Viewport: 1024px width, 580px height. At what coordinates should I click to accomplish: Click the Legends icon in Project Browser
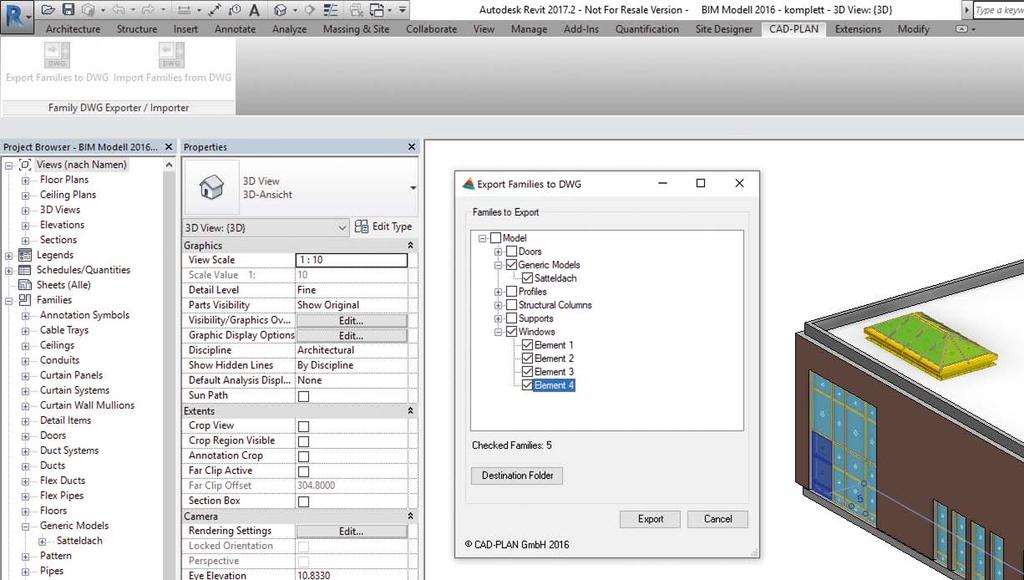point(25,255)
